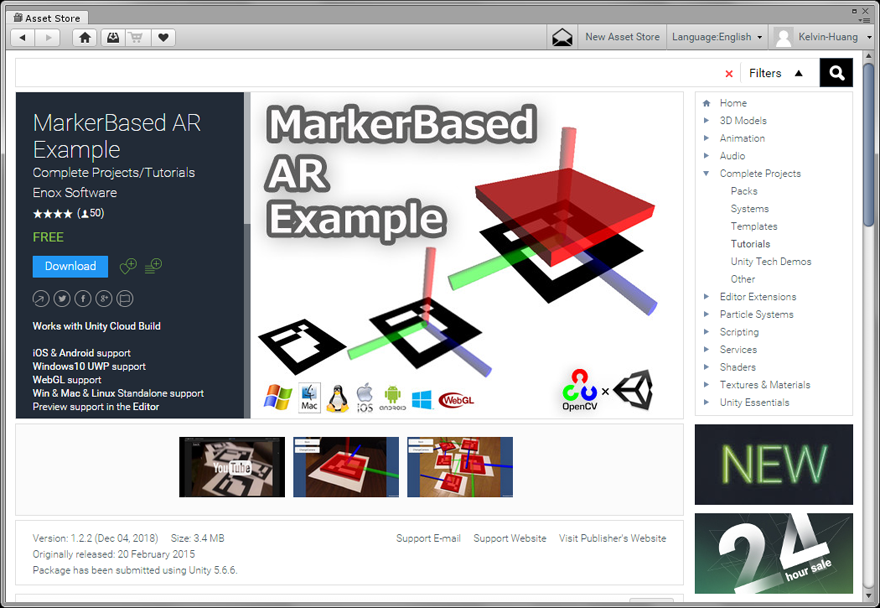The height and width of the screenshot is (608, 880).
Task: Expand the Services category
Action: (x=707, y=349)
